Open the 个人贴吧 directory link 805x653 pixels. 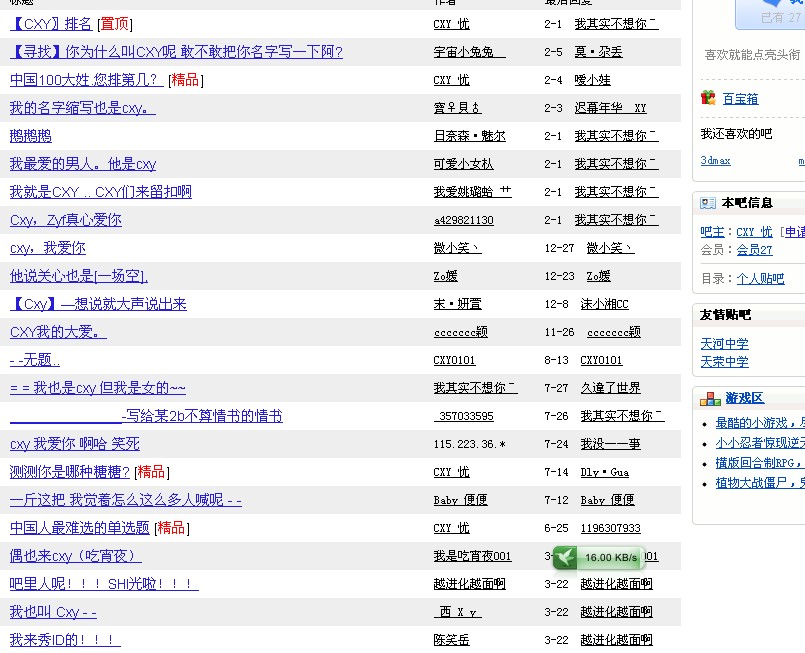coord(760,279)
